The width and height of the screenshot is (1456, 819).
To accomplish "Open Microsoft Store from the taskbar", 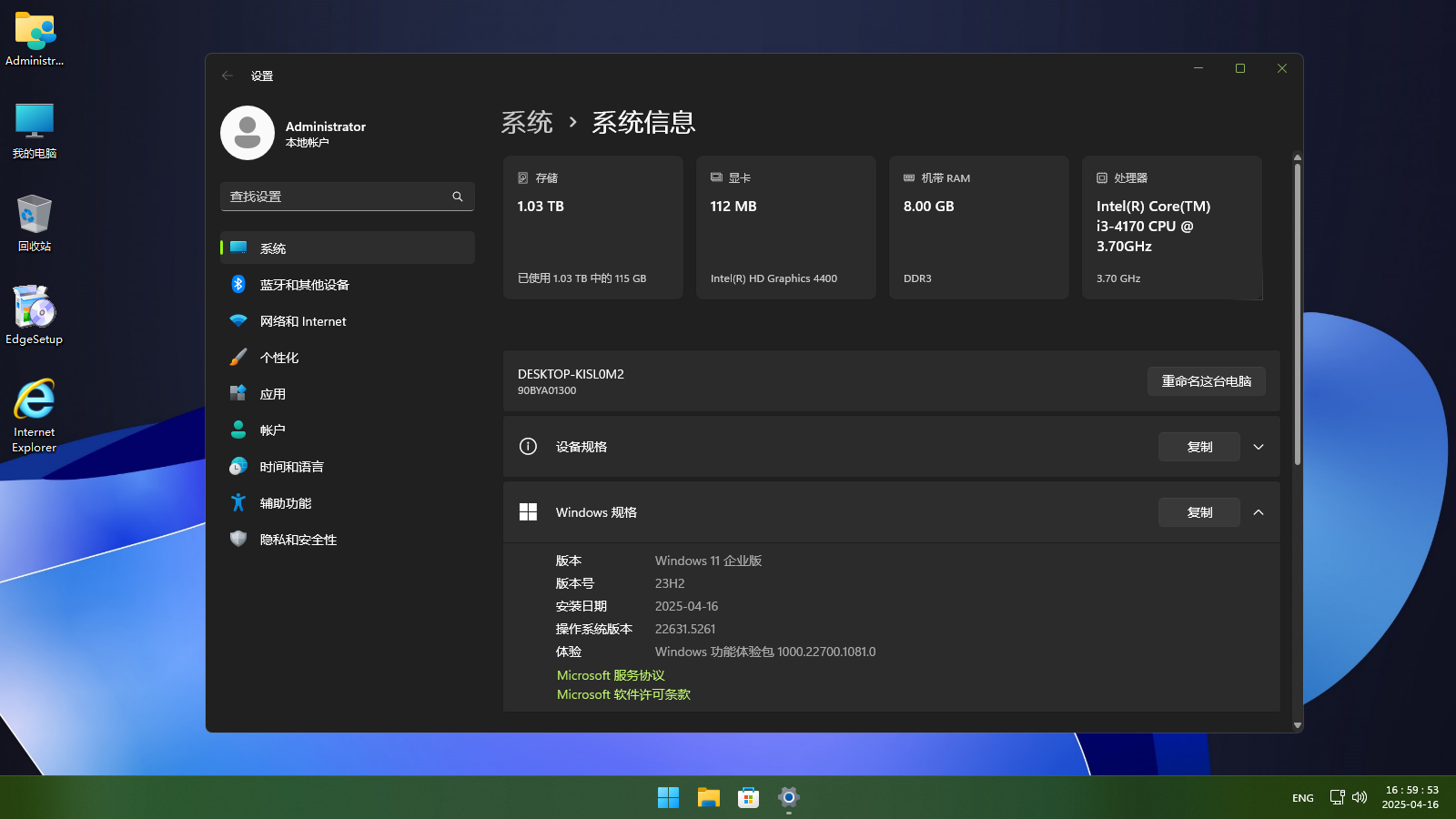I will [748, 798].
